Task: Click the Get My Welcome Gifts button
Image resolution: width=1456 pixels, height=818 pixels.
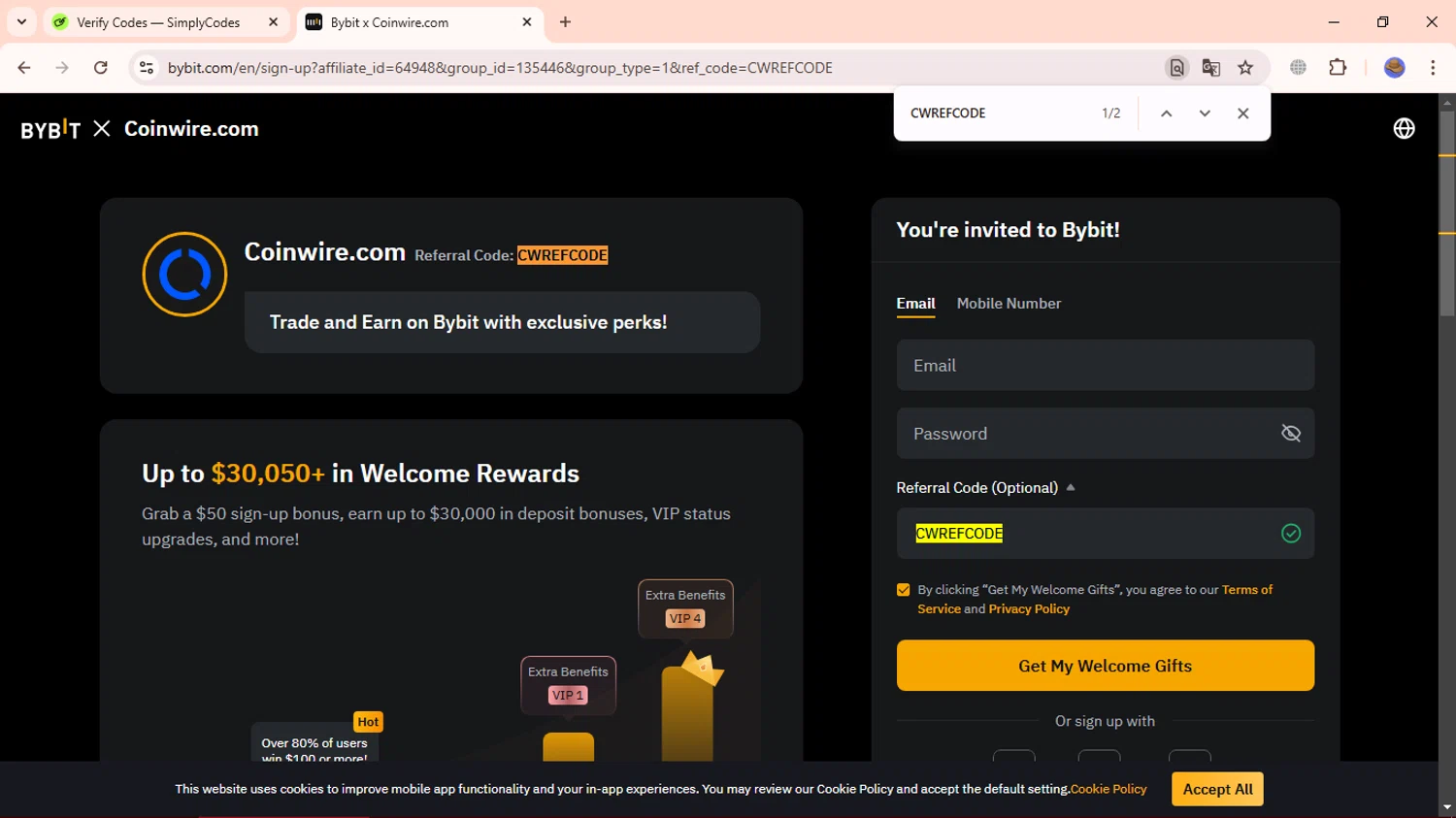Action: click(1106, 666)
